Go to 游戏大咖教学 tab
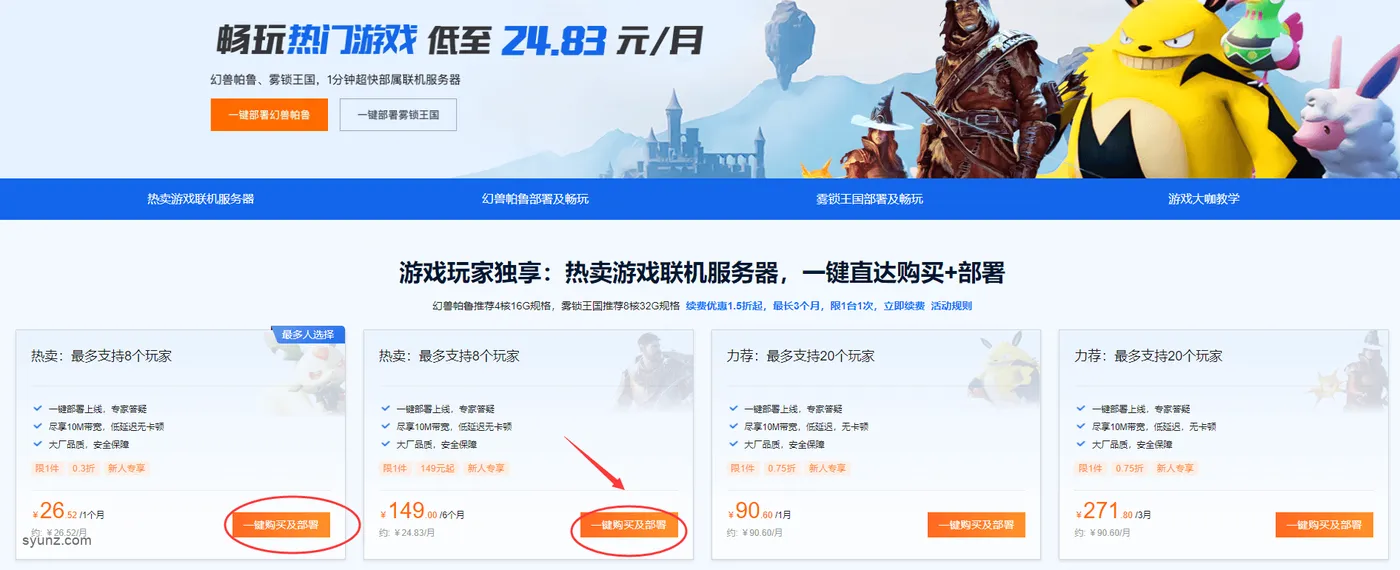 (1203, 199)
